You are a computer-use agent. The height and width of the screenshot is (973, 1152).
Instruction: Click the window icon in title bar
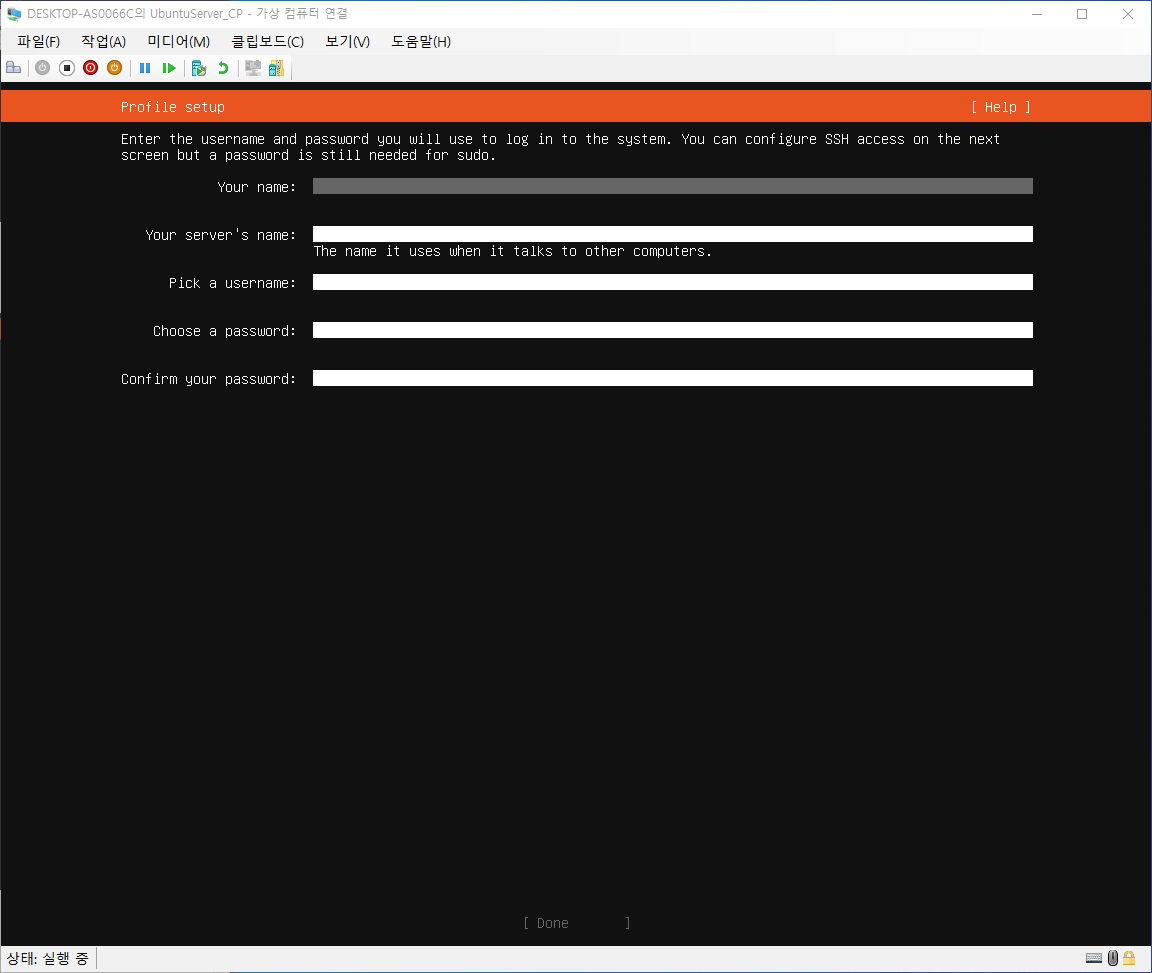(x=14, y=14)
